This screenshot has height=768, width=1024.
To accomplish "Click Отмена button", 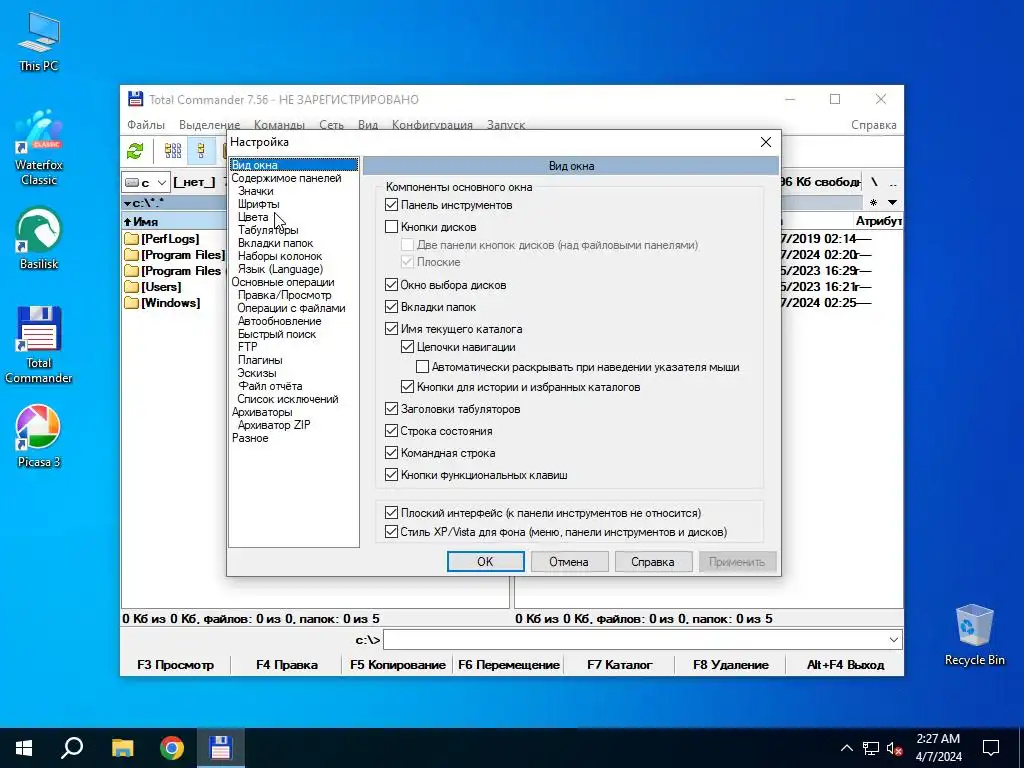I will click(x=569, y=562).
